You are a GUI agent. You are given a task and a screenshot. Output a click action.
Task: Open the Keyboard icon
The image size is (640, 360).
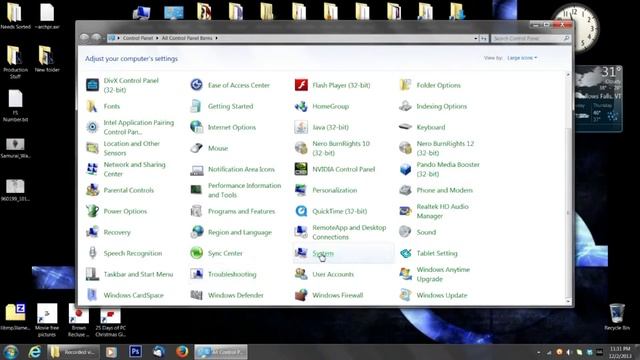click(x=405, y=127)
